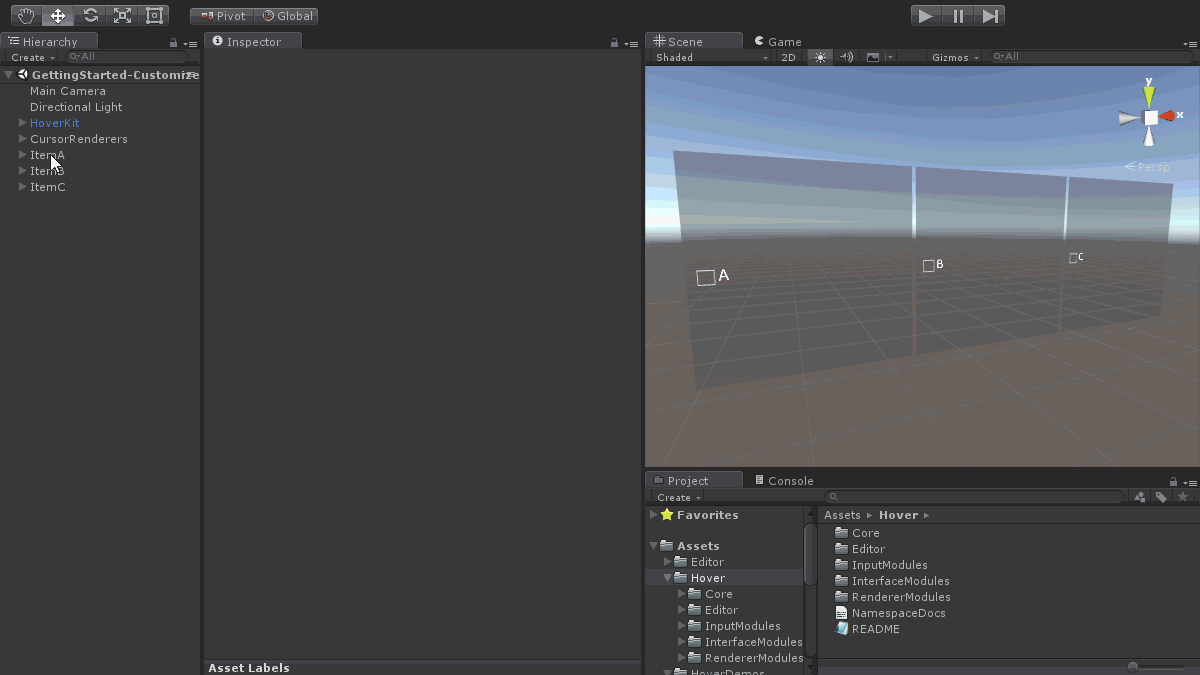Screen dimensions: 1200x675
Task: Expand the HoverKit object in Hierarchy
Action: tap(23, 123)
